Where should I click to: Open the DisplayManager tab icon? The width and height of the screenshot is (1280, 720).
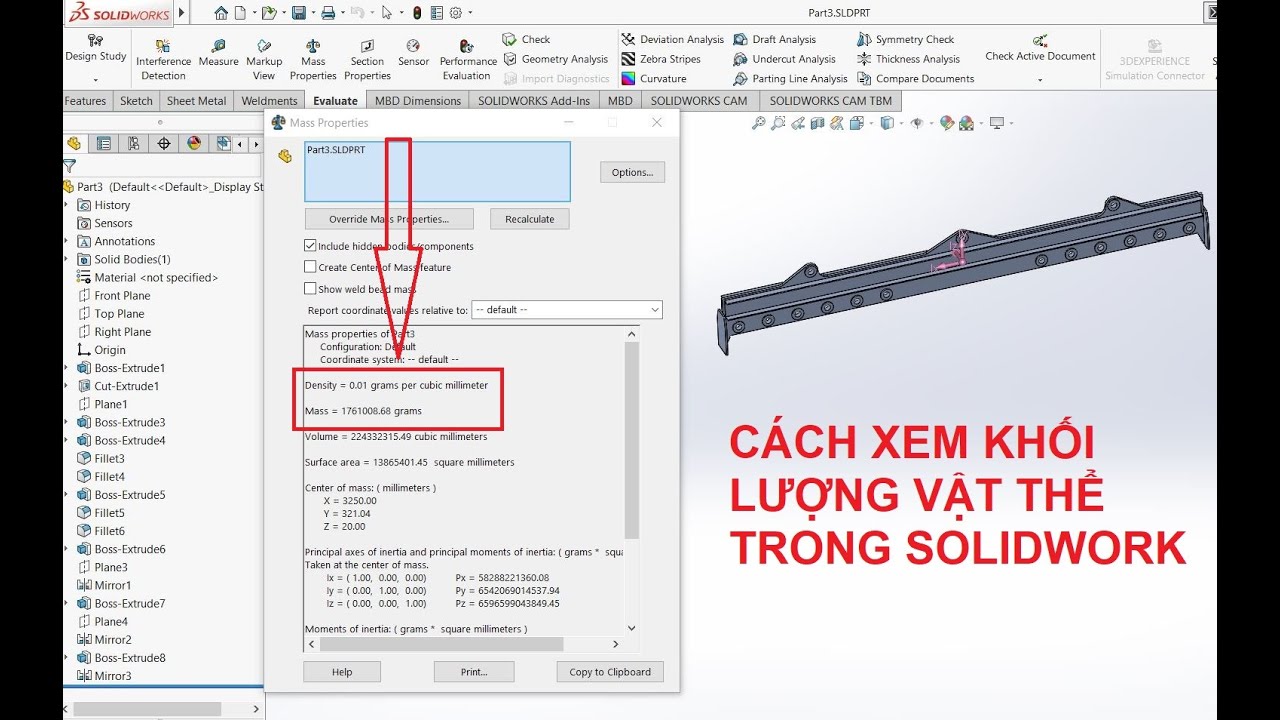click(194, 144)
